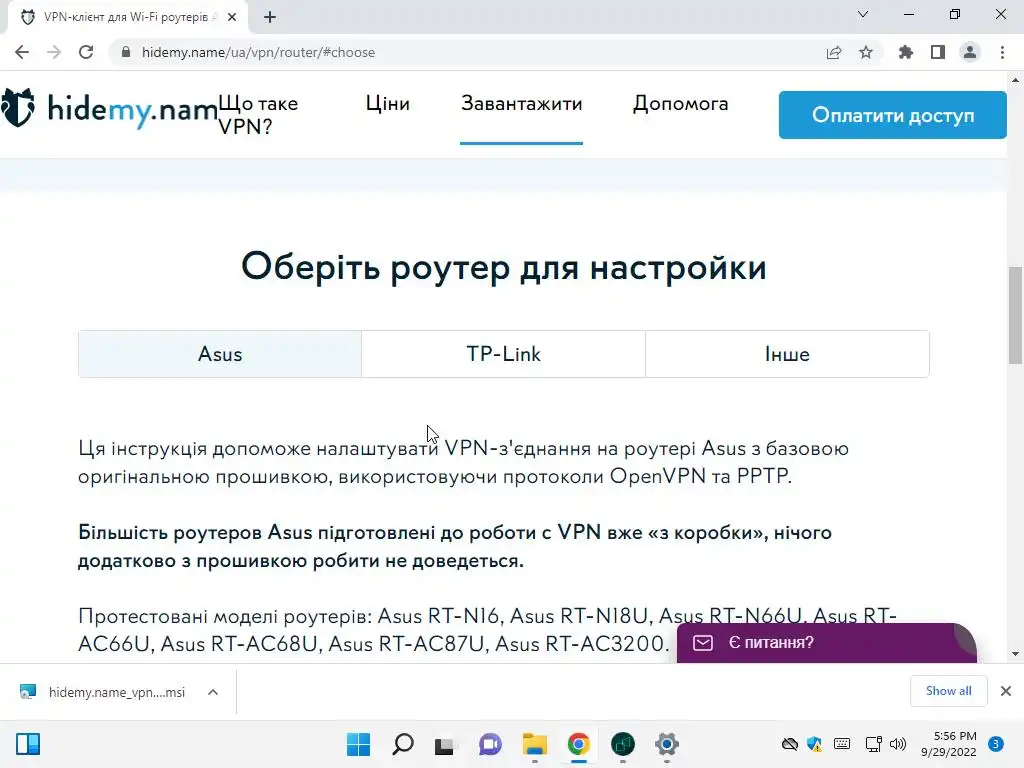1024x768 pixels.
Task: Click the hidemy.name logo
Action: coord(108,109)
